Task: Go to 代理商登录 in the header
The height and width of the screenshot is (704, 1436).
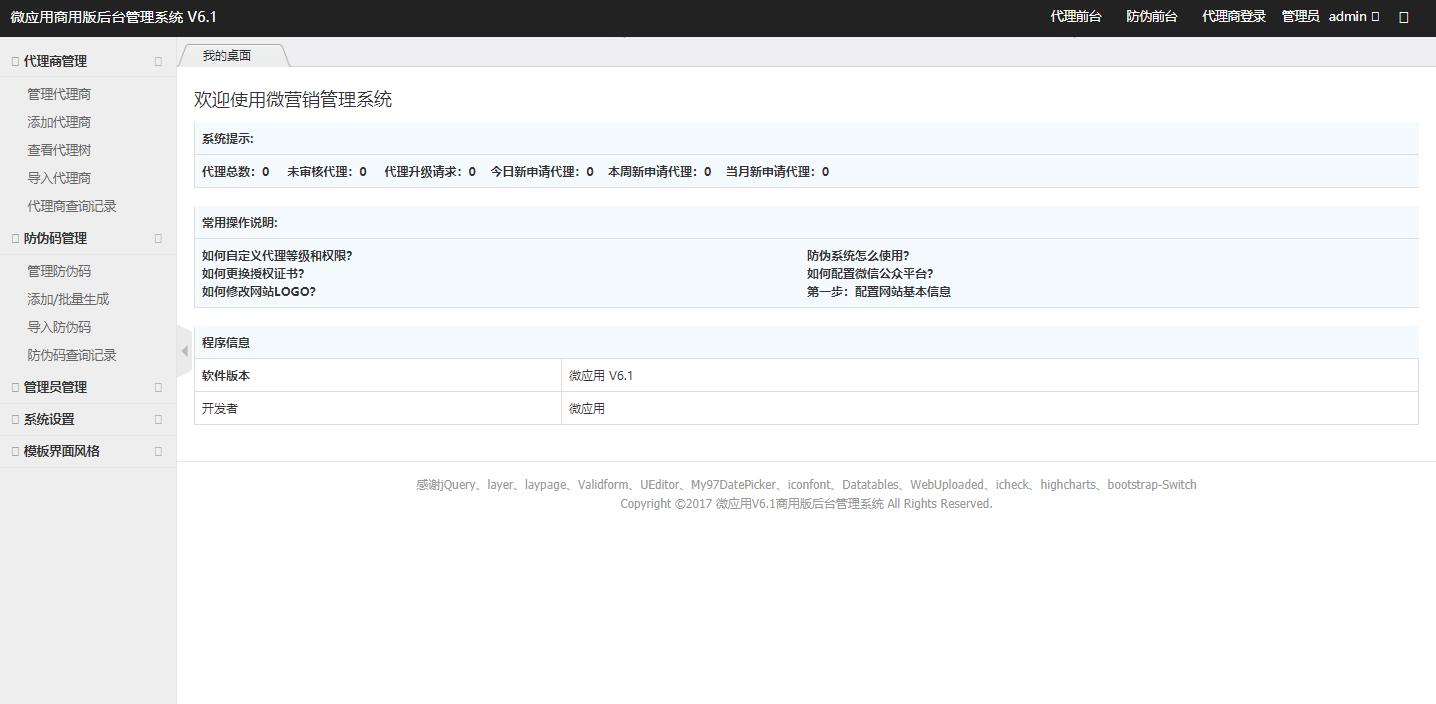Action: point(1234,17)
